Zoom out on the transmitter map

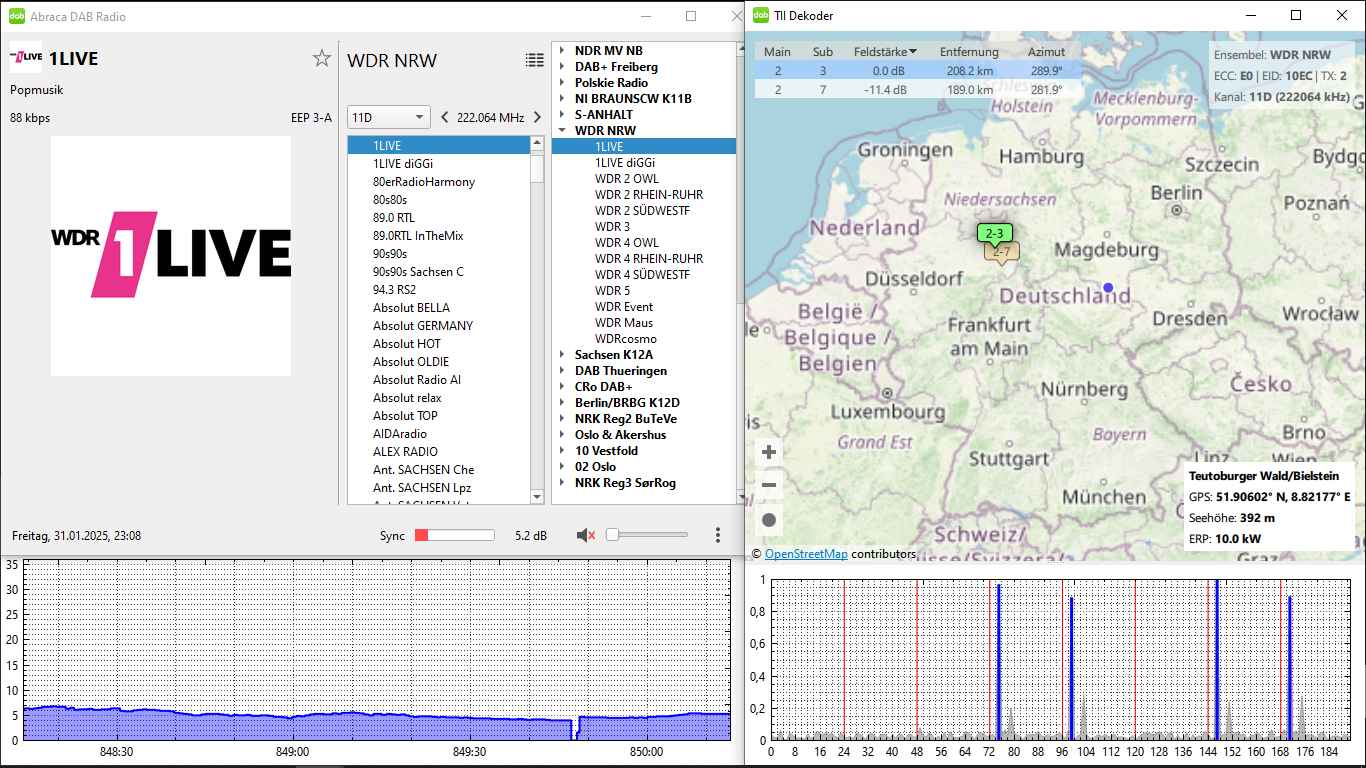coord(769,486)
